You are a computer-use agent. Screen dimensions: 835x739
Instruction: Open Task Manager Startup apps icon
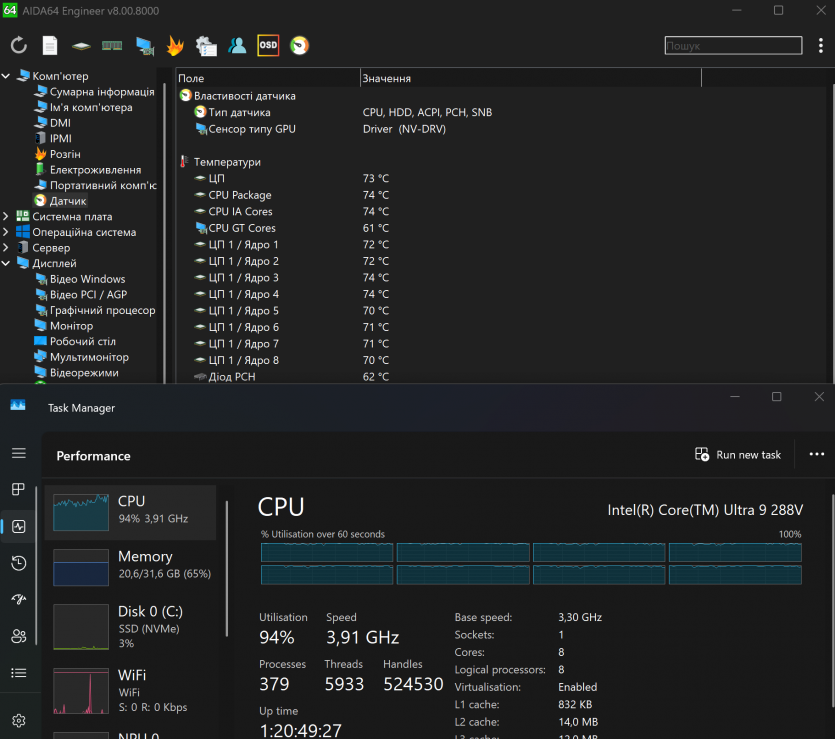click(x=18, y=599)
